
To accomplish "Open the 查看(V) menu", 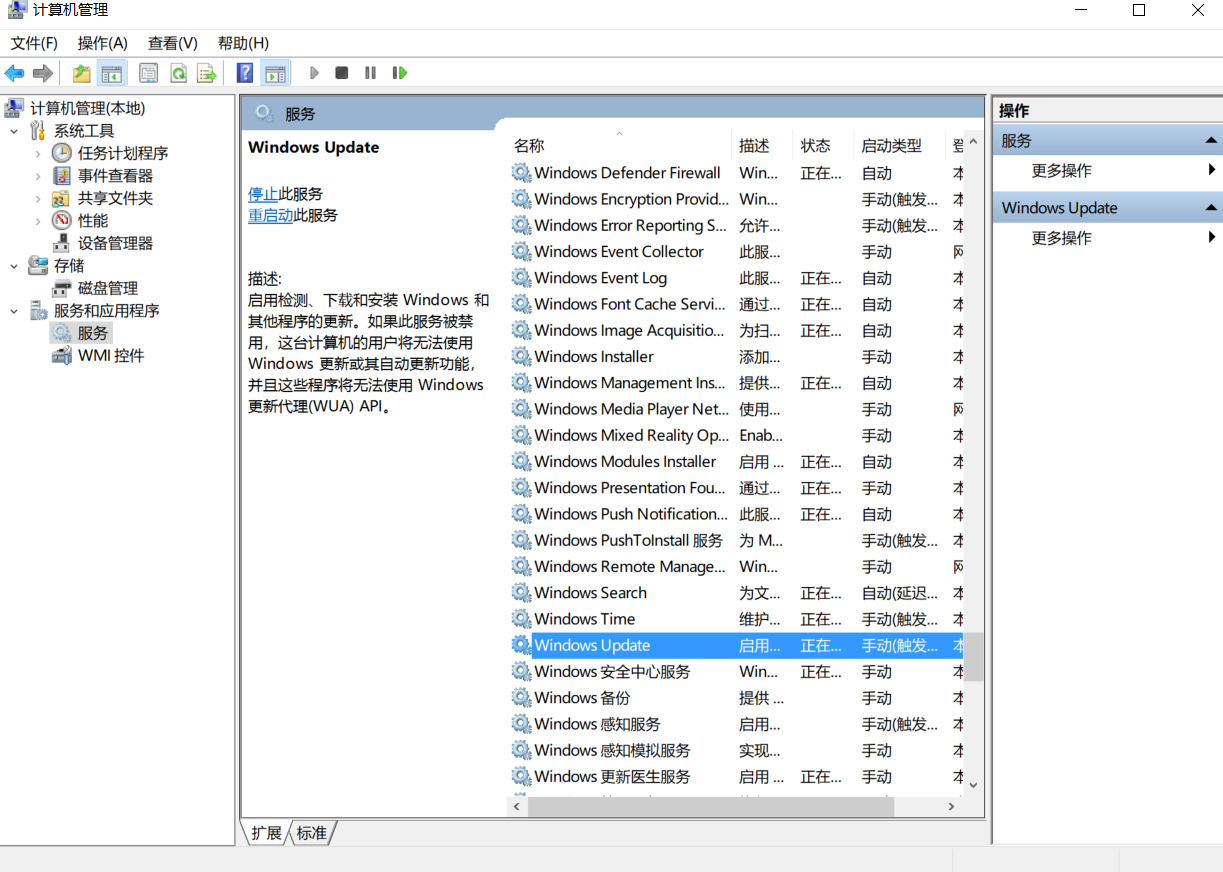I will [x=173, y=43].
